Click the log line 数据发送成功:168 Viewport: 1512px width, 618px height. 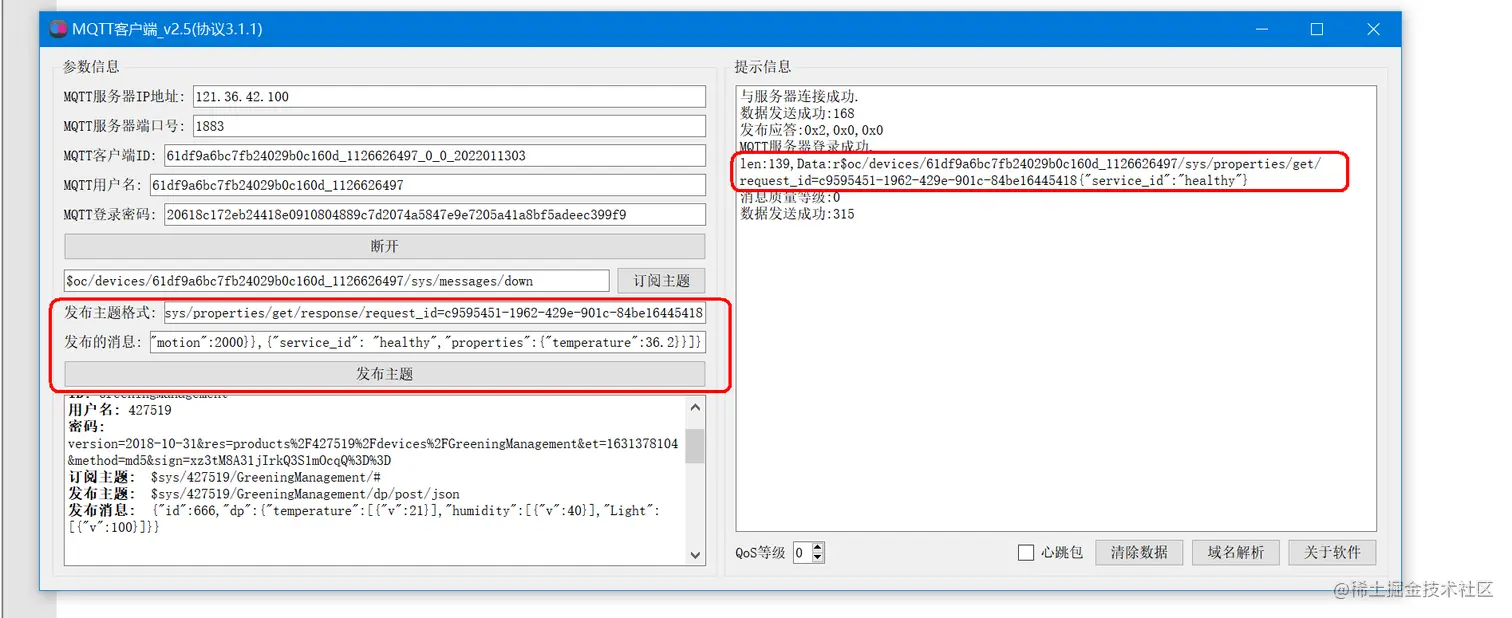click(797, 114)
